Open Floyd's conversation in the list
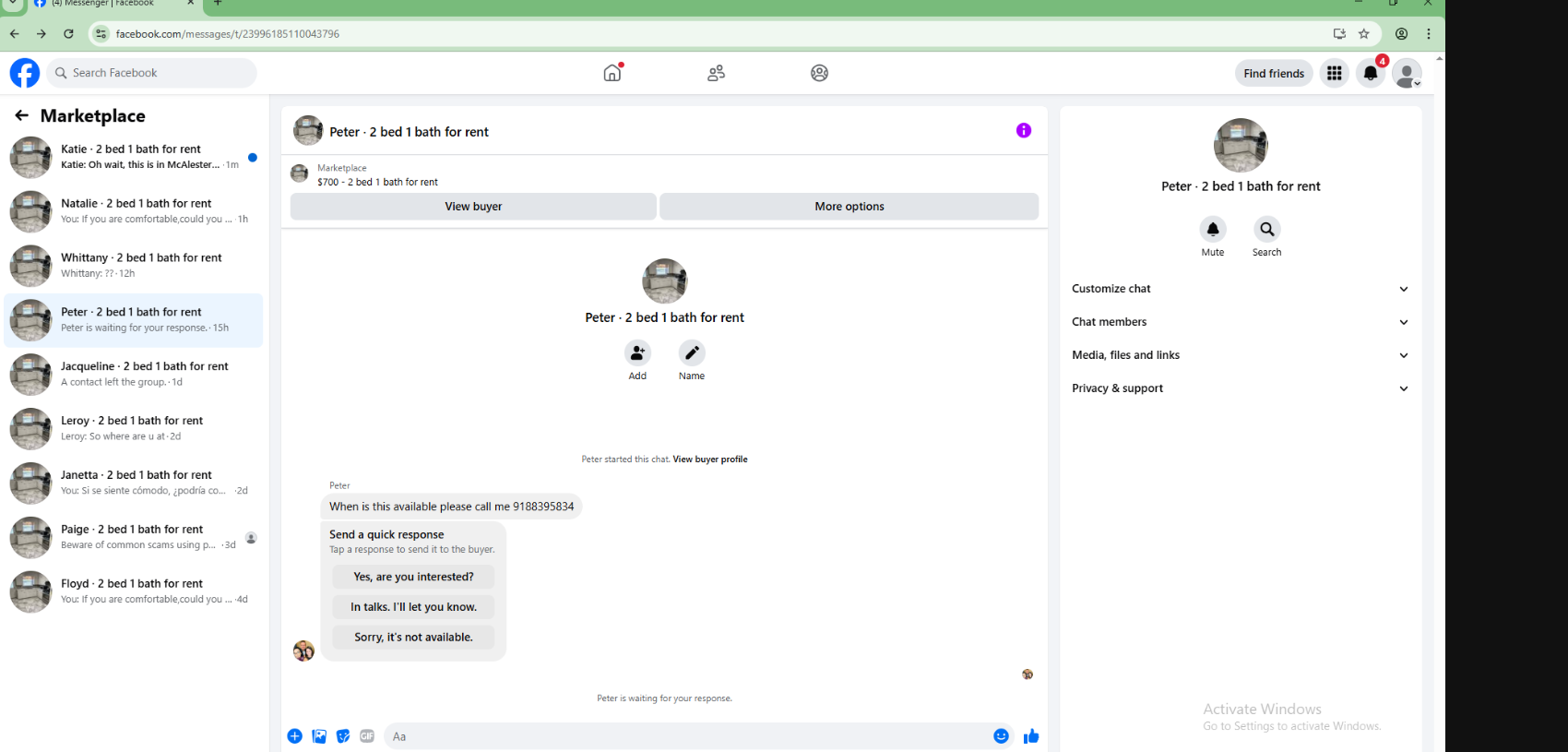Viewport: 1568px width, 752px height. tap(134, 592)
